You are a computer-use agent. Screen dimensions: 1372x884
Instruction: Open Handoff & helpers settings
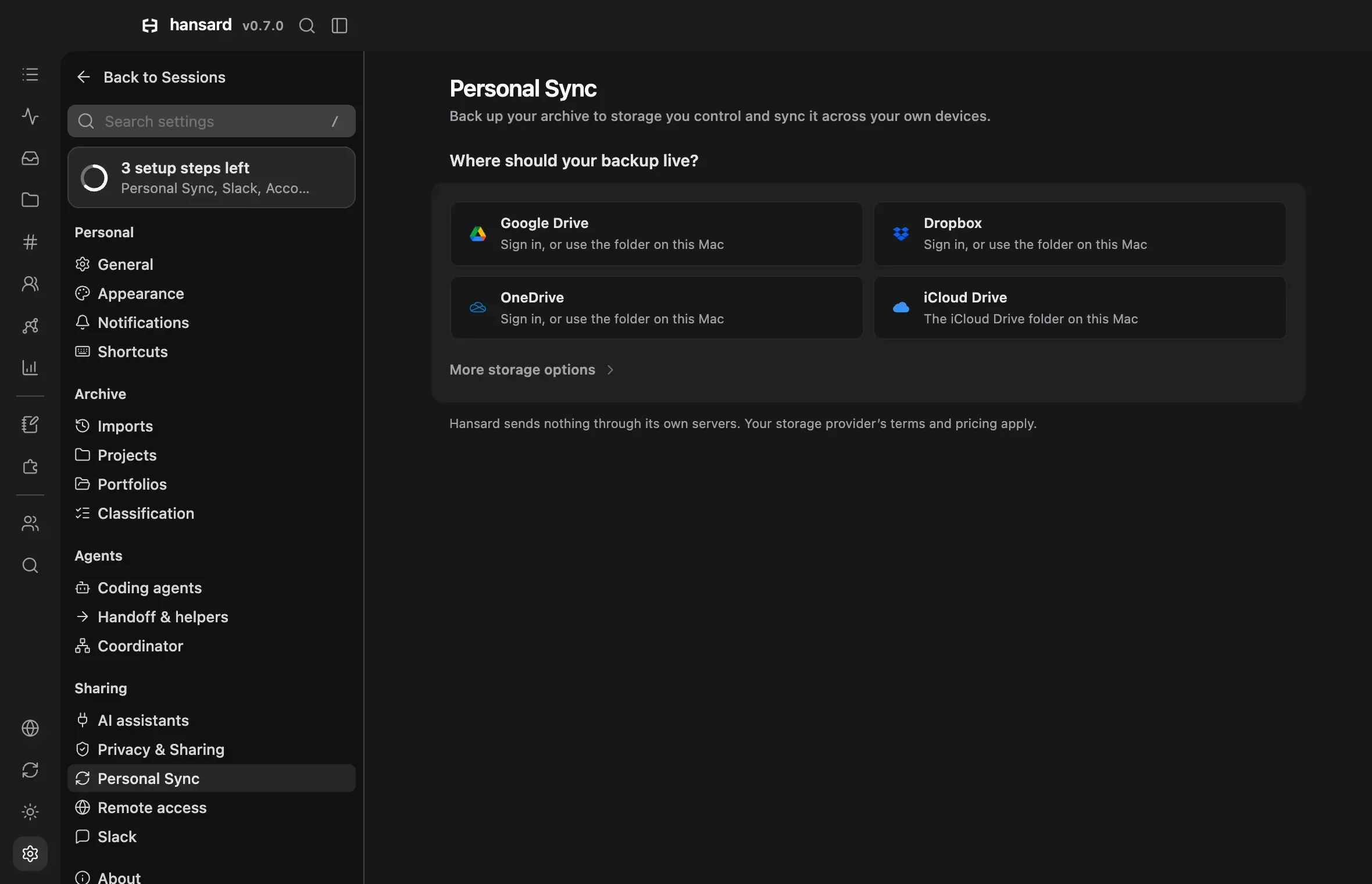(212, 617)
